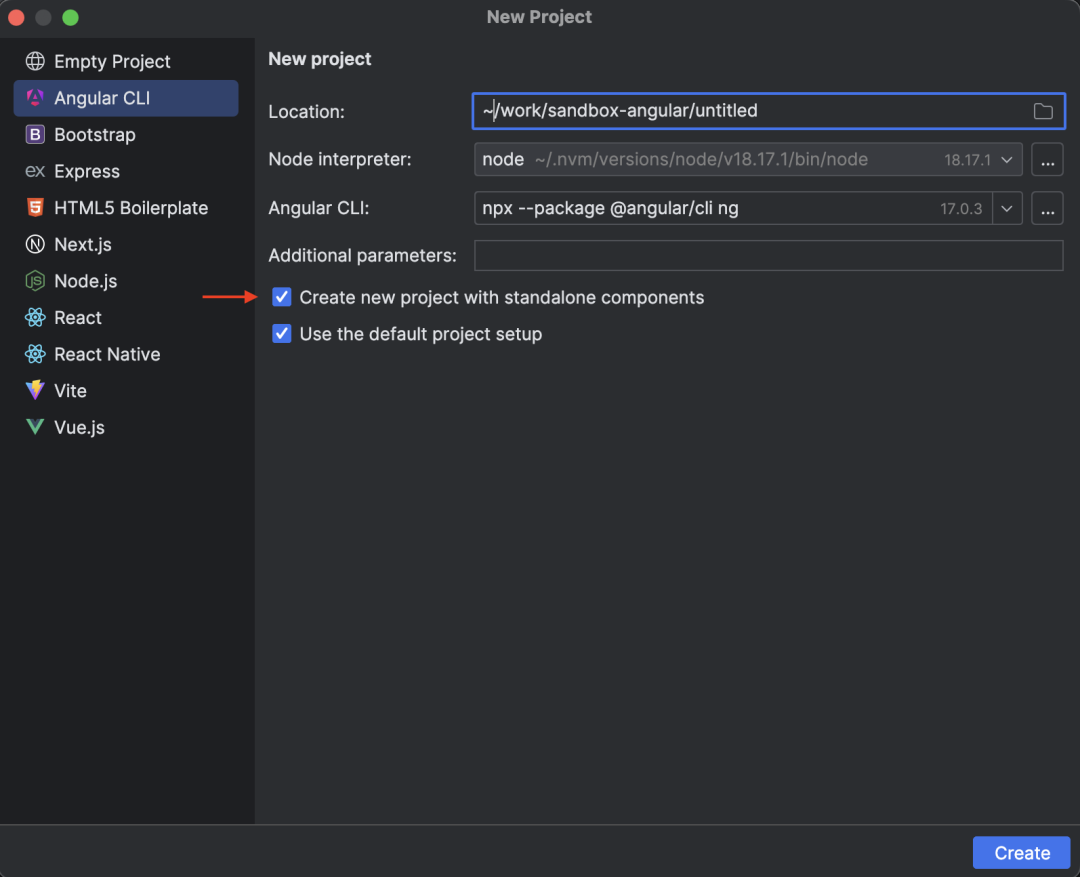Click the New Project window title

[x=539, y=17]
